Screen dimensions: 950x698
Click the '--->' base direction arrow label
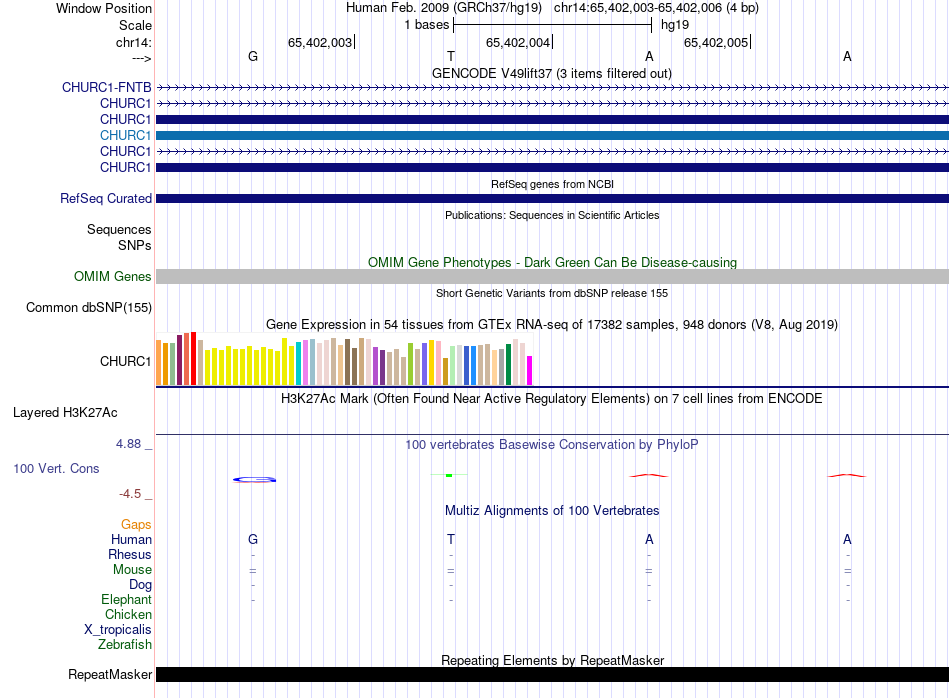141,58
